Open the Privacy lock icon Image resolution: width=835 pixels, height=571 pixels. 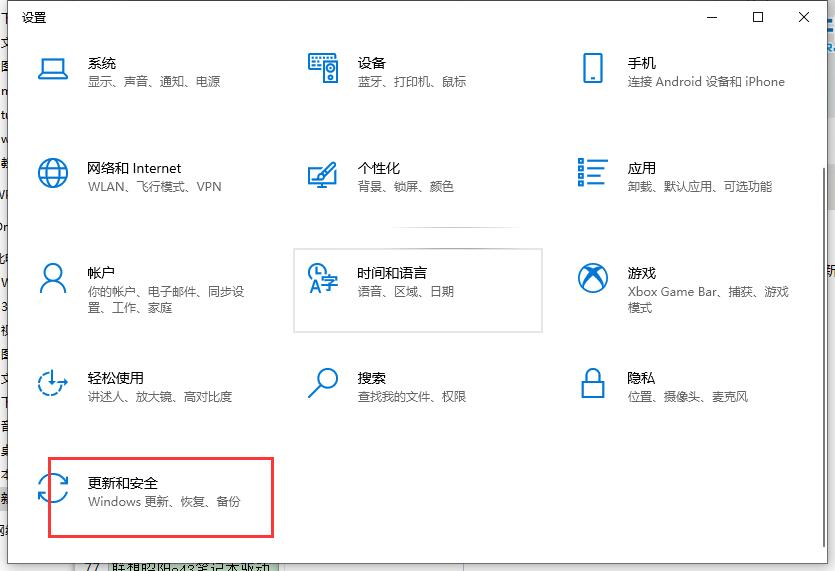click(x=592, y=383)
